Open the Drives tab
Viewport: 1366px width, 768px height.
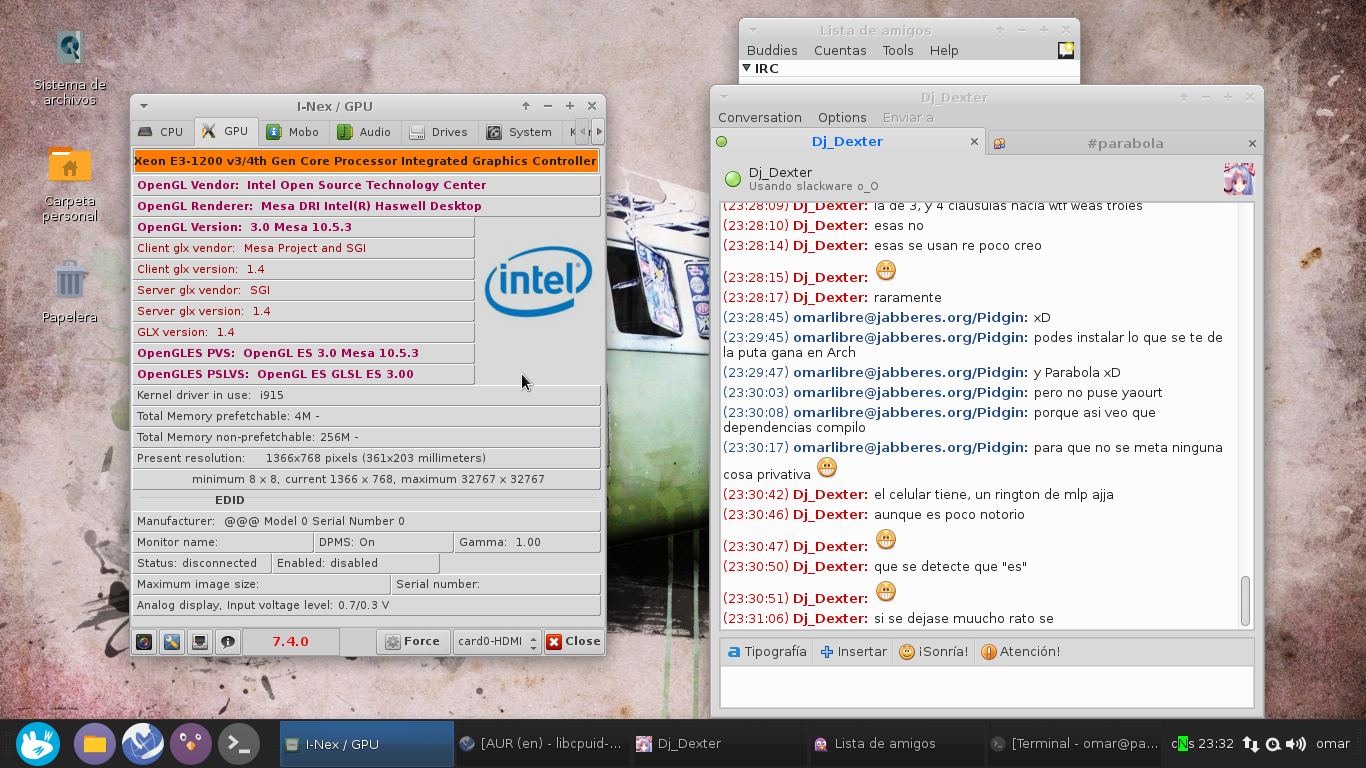tap(438, 132)
